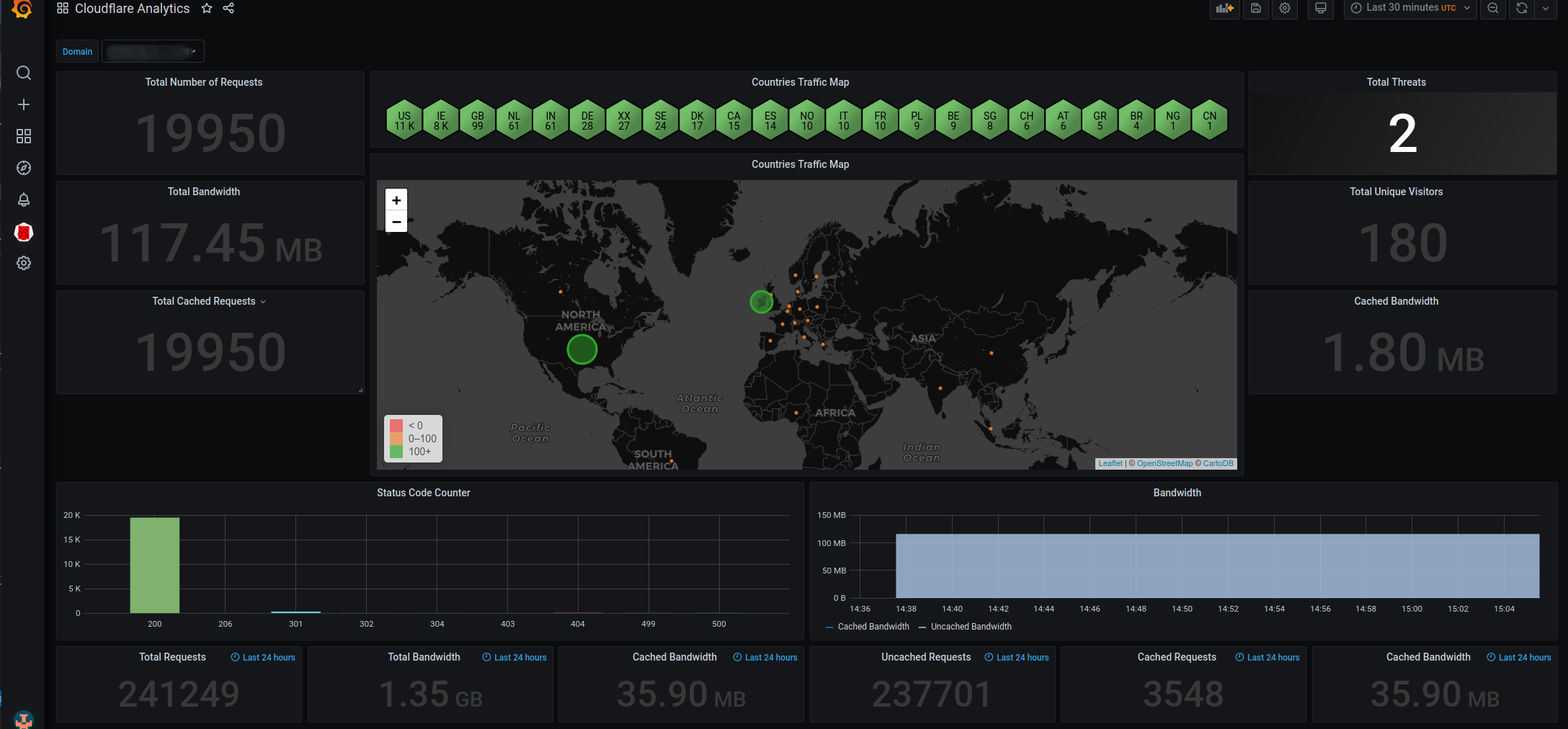Select the CN 1 hexagon
This screenshot has height=729, width=1568.
[x=1210, y=120]
